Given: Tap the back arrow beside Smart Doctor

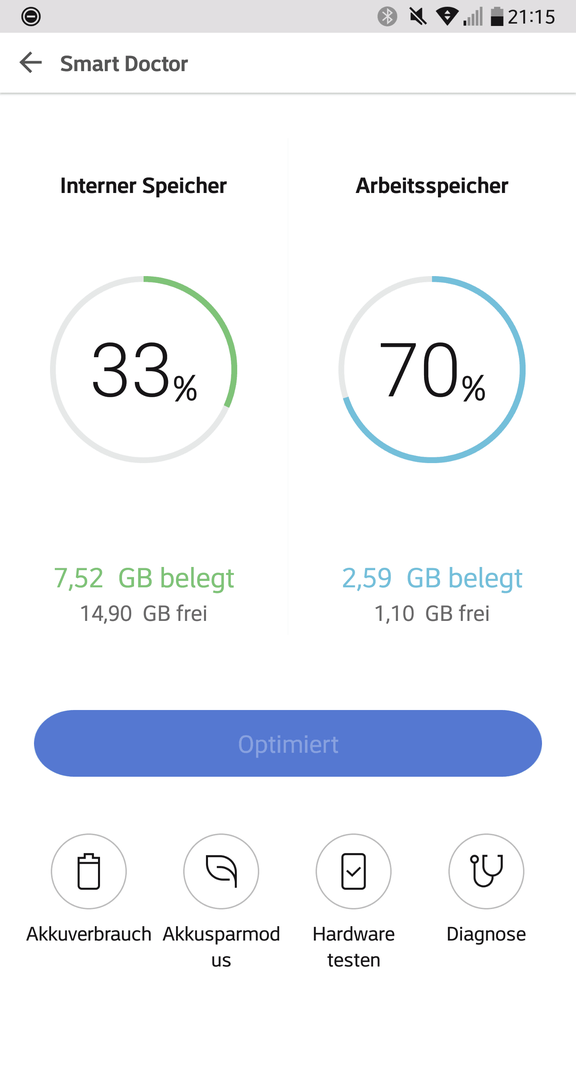Looking at the screenshot, I should (x=30, y=63).
